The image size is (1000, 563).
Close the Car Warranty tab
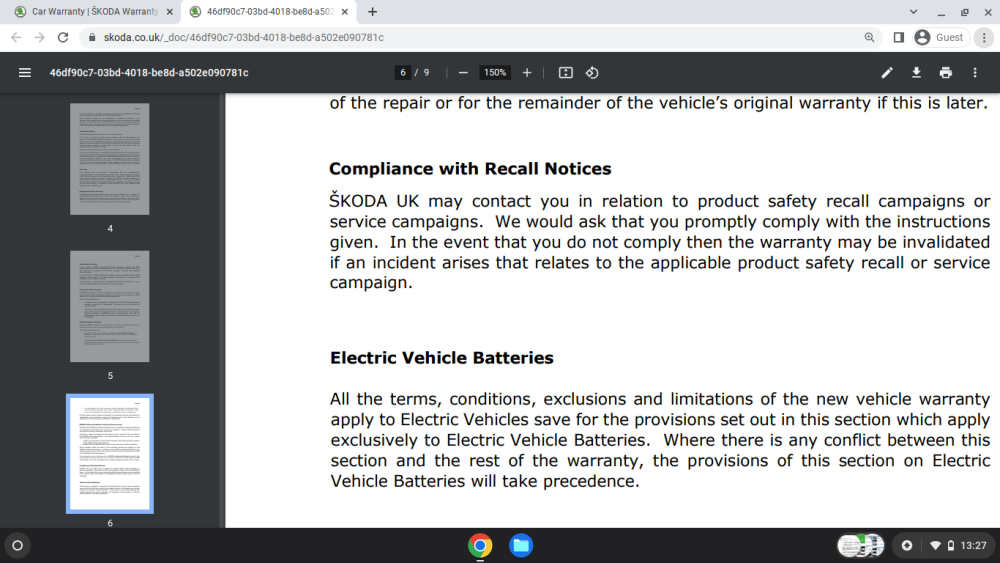click(x=170, y=11)
